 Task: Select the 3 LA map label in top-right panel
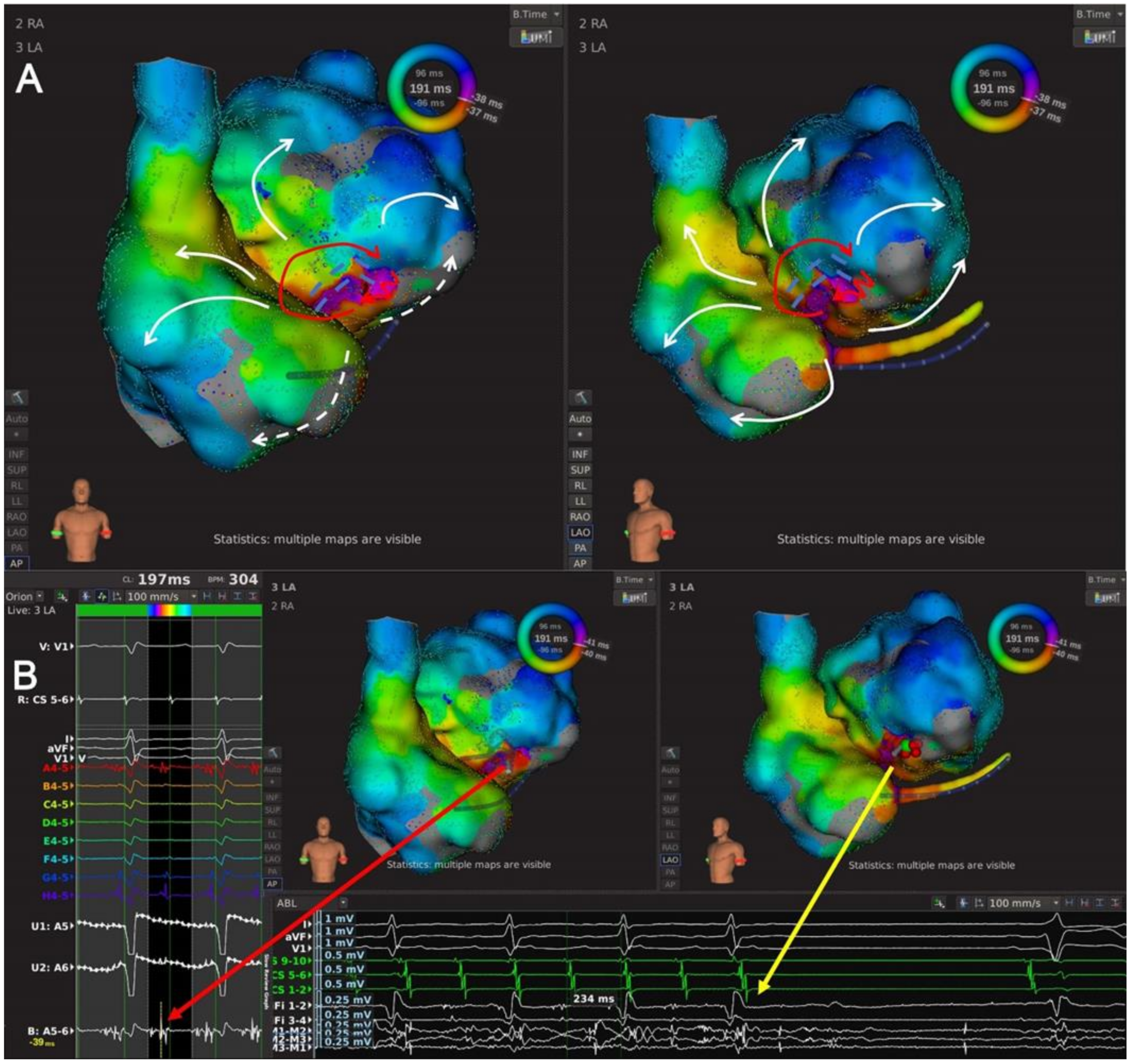pos(593,47)
